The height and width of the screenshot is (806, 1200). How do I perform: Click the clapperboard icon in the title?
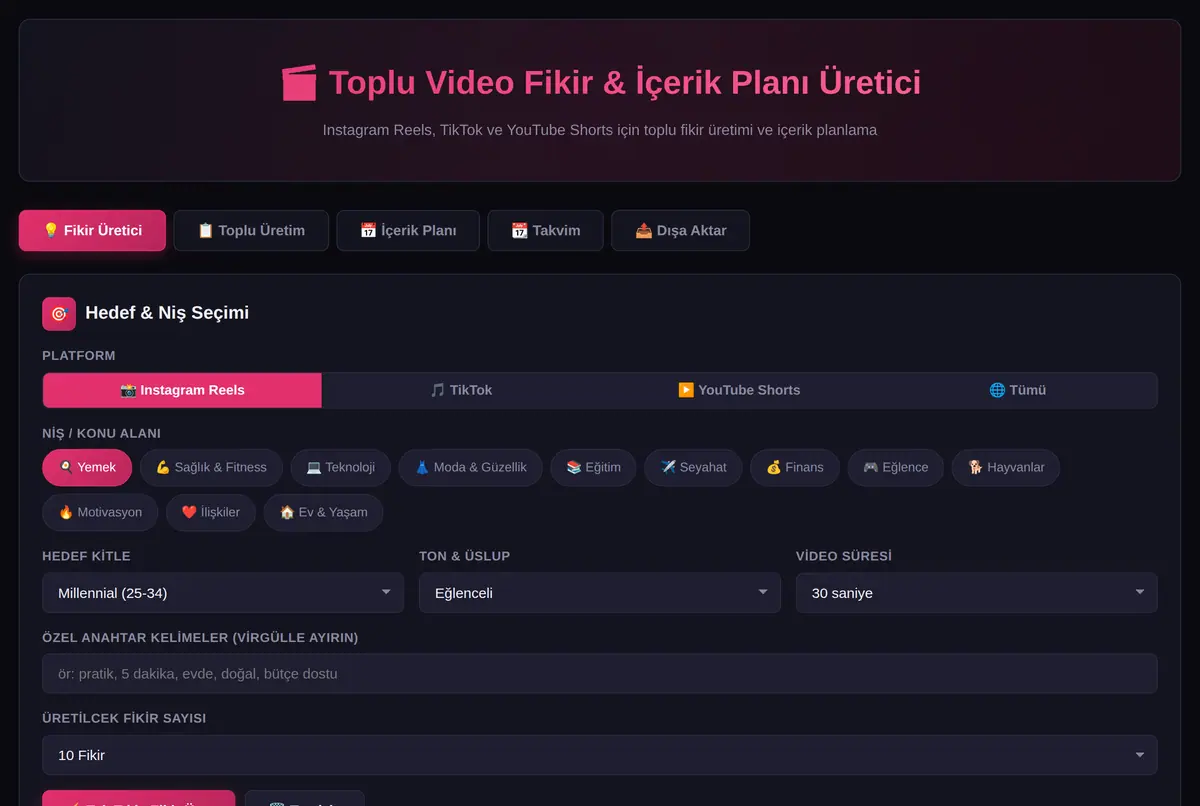(x=299, y=83)
